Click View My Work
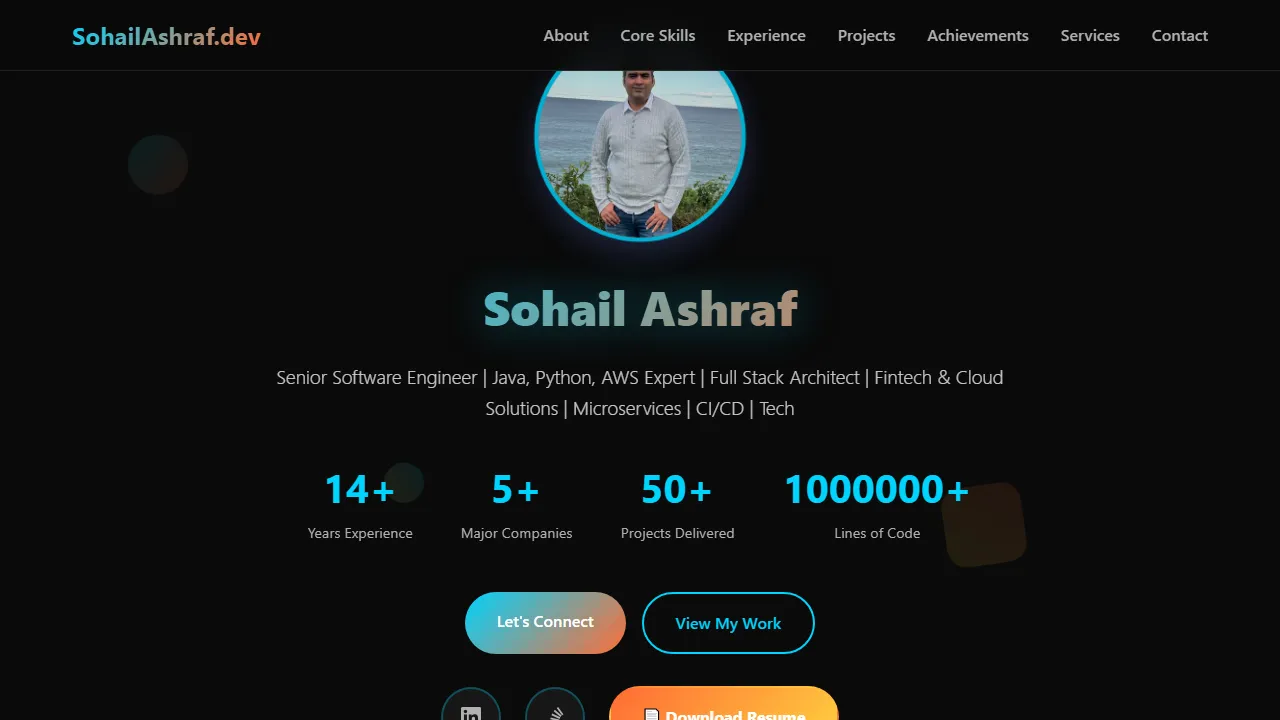 coord(728,622)
